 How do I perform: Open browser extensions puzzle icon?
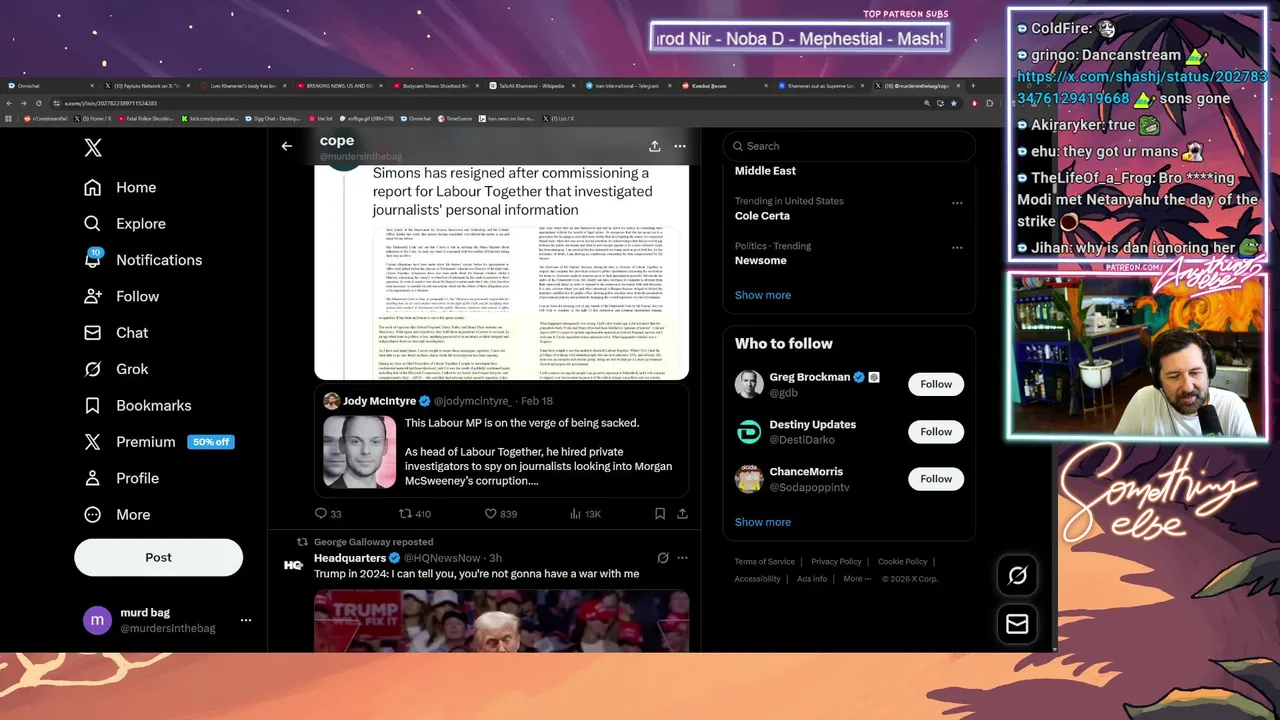pyautogui.click(x=989, y=103)
